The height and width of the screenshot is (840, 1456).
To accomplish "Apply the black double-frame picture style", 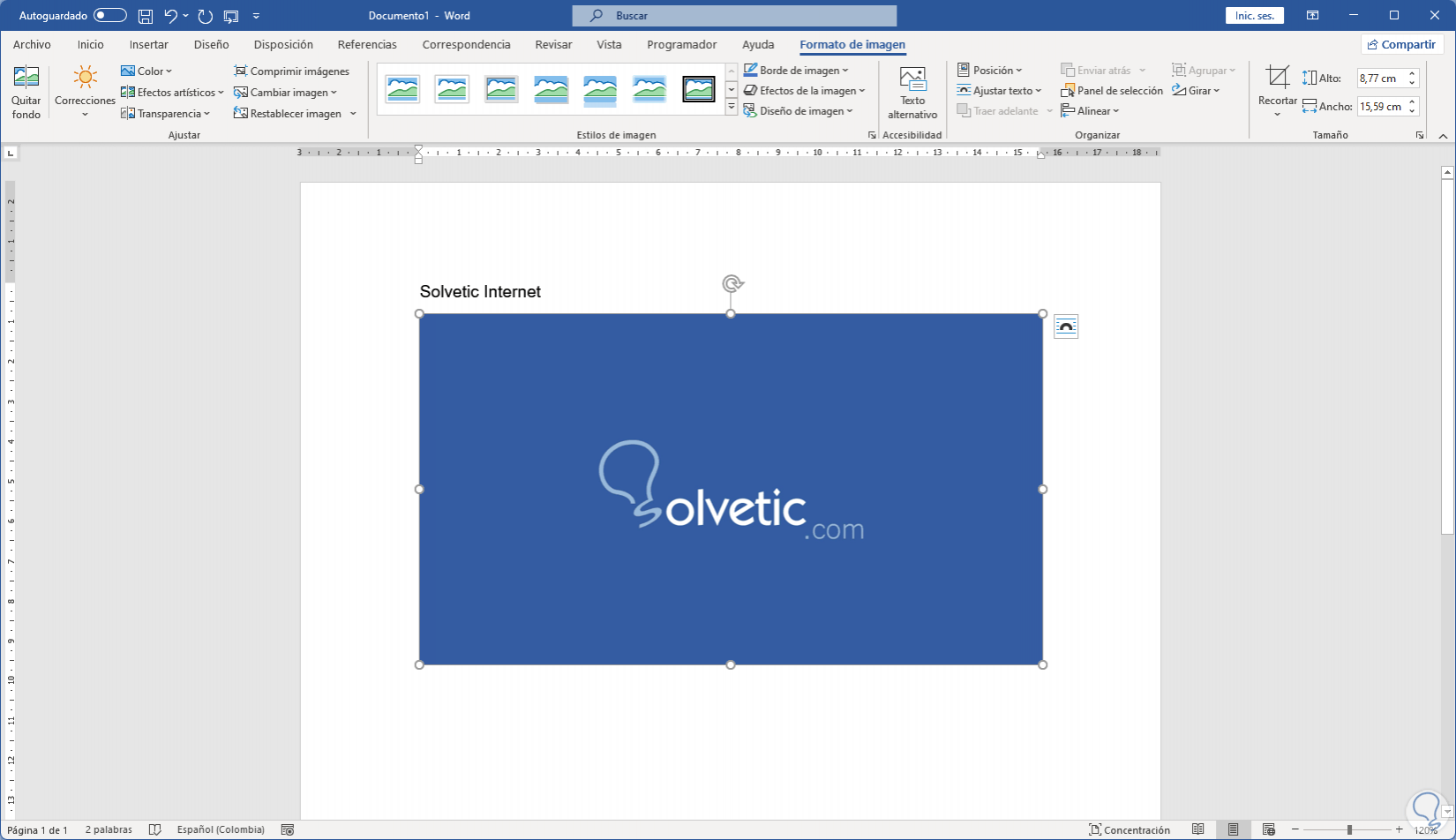I will pyautogui.click(x=699, y=89).
